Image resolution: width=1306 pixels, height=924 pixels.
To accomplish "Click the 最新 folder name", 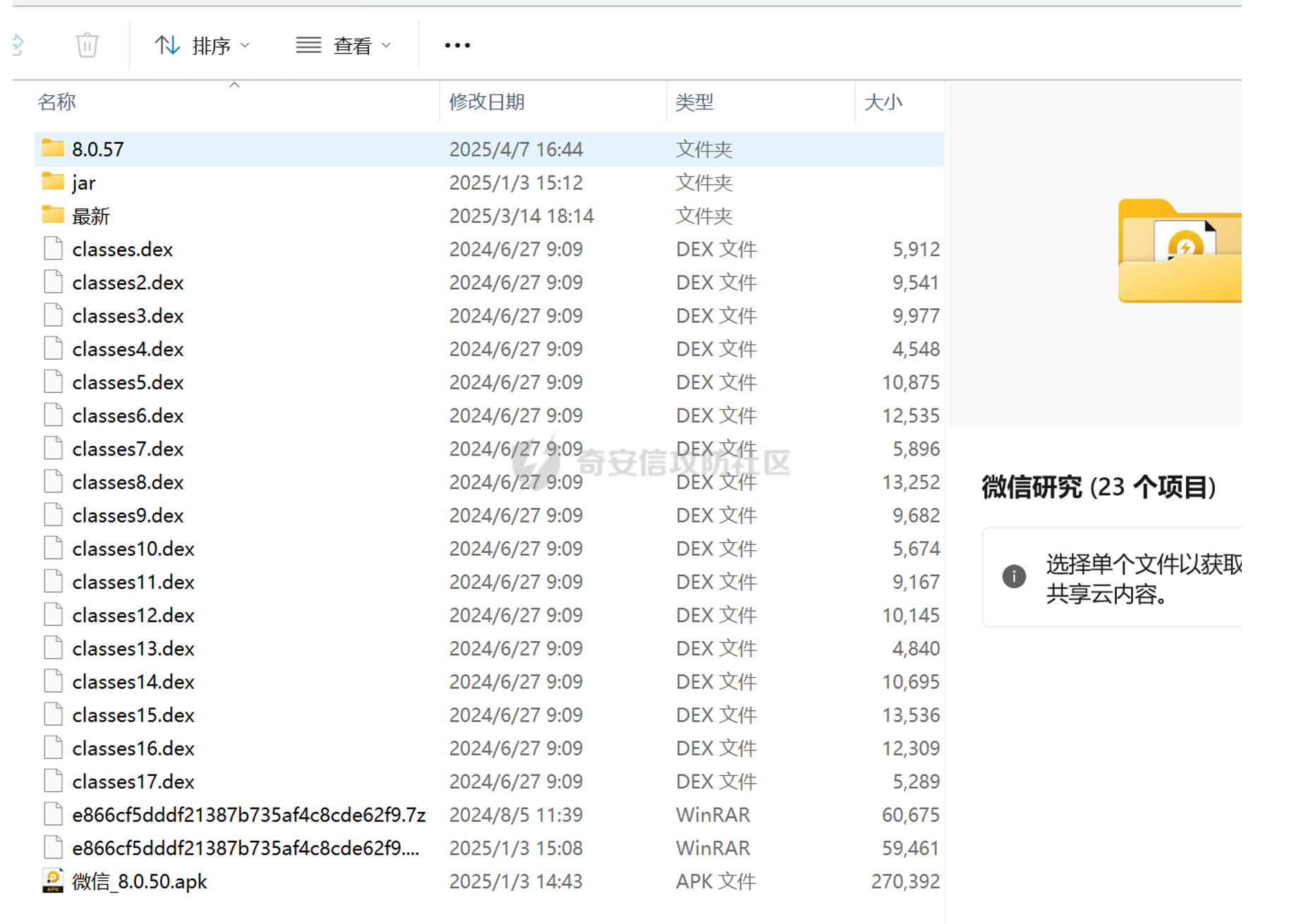I will pyautogui.click(x=91, y=216).
